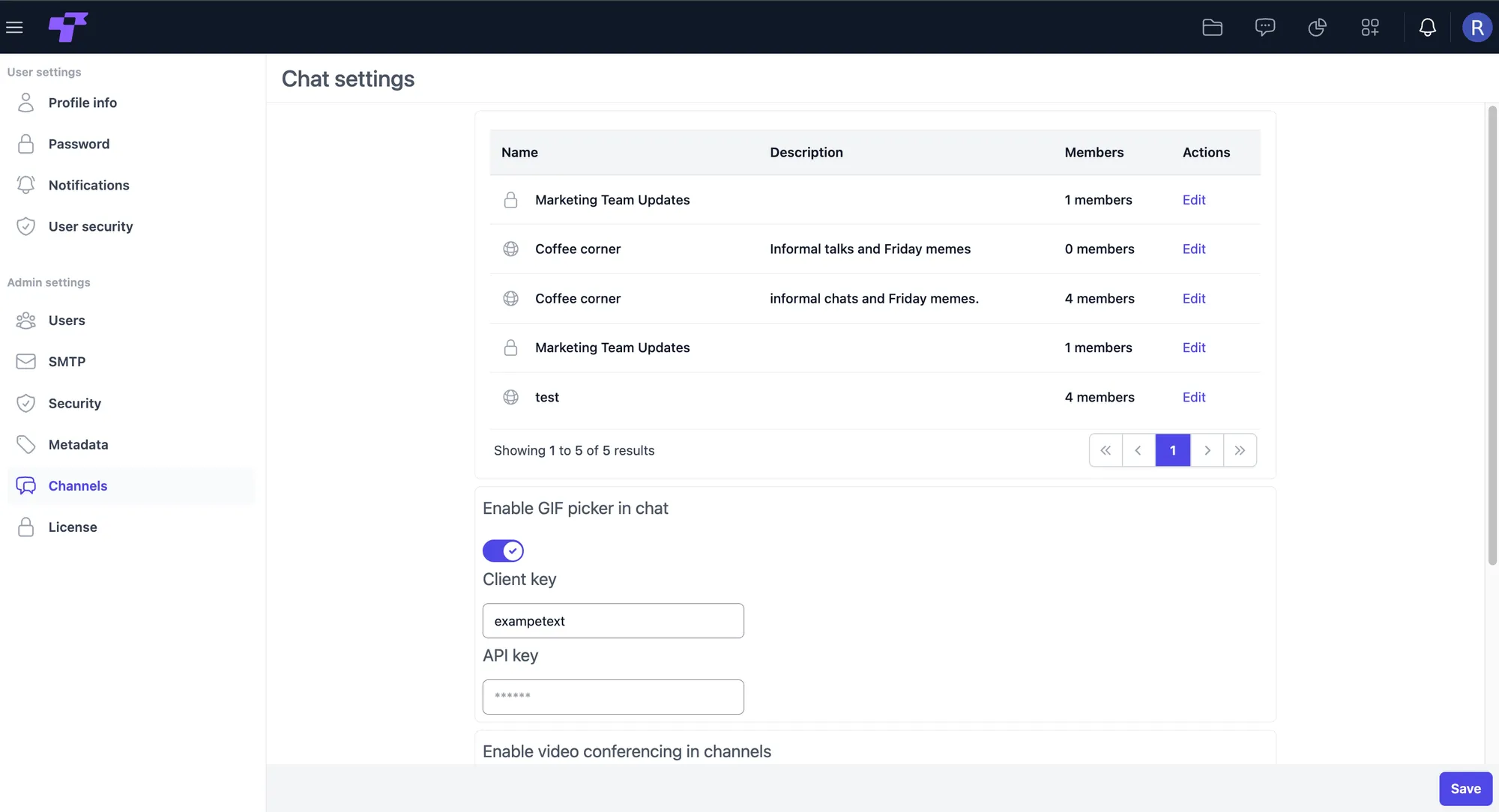The image size is (1499, 812).
Task: Click the Members column header
Action: [1094, 152]
